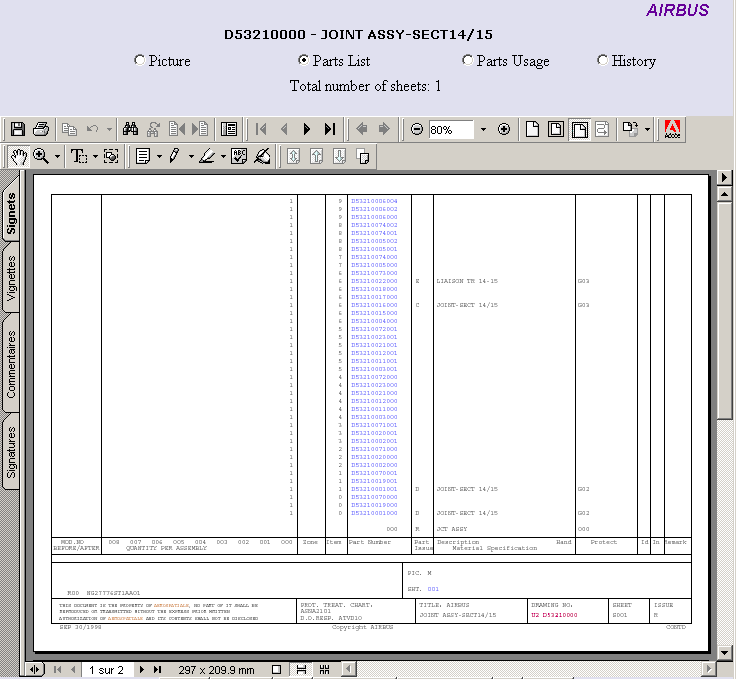Switch to continuous facing layout in status bar
736x679 pixels.
coord(324,670)
